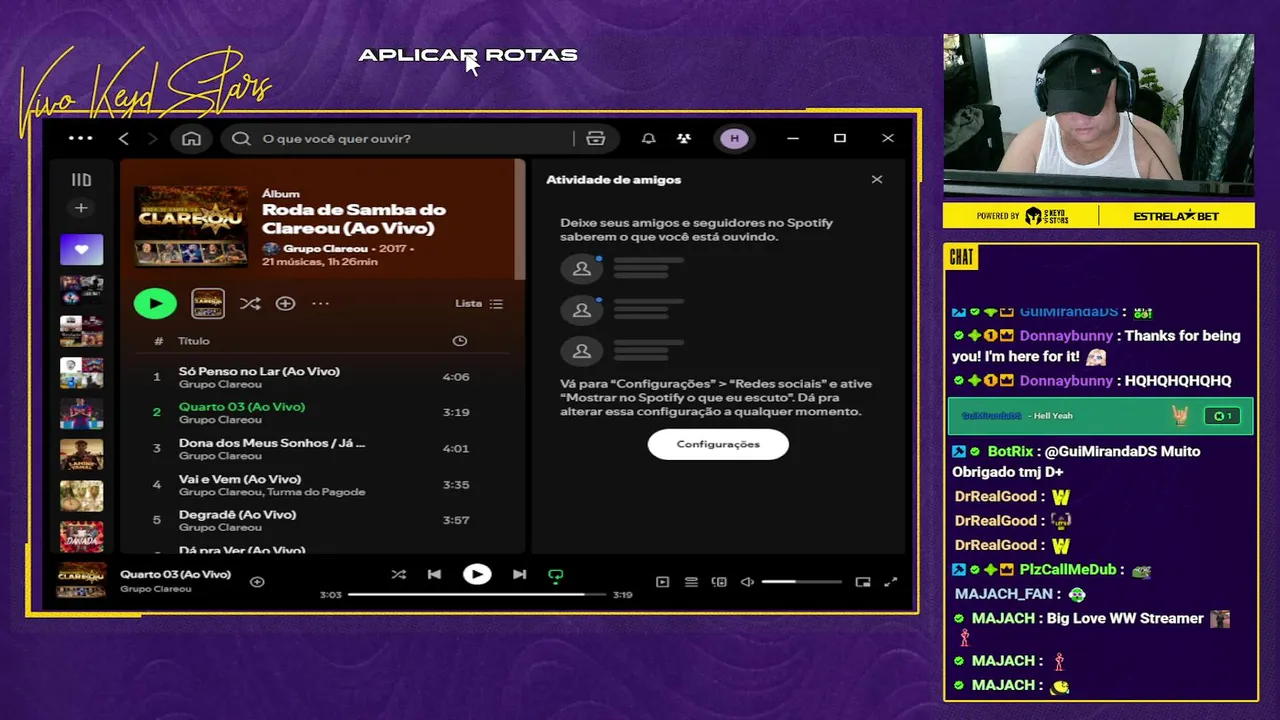Open the Lista view-mode dropdown

click(479, 304)
